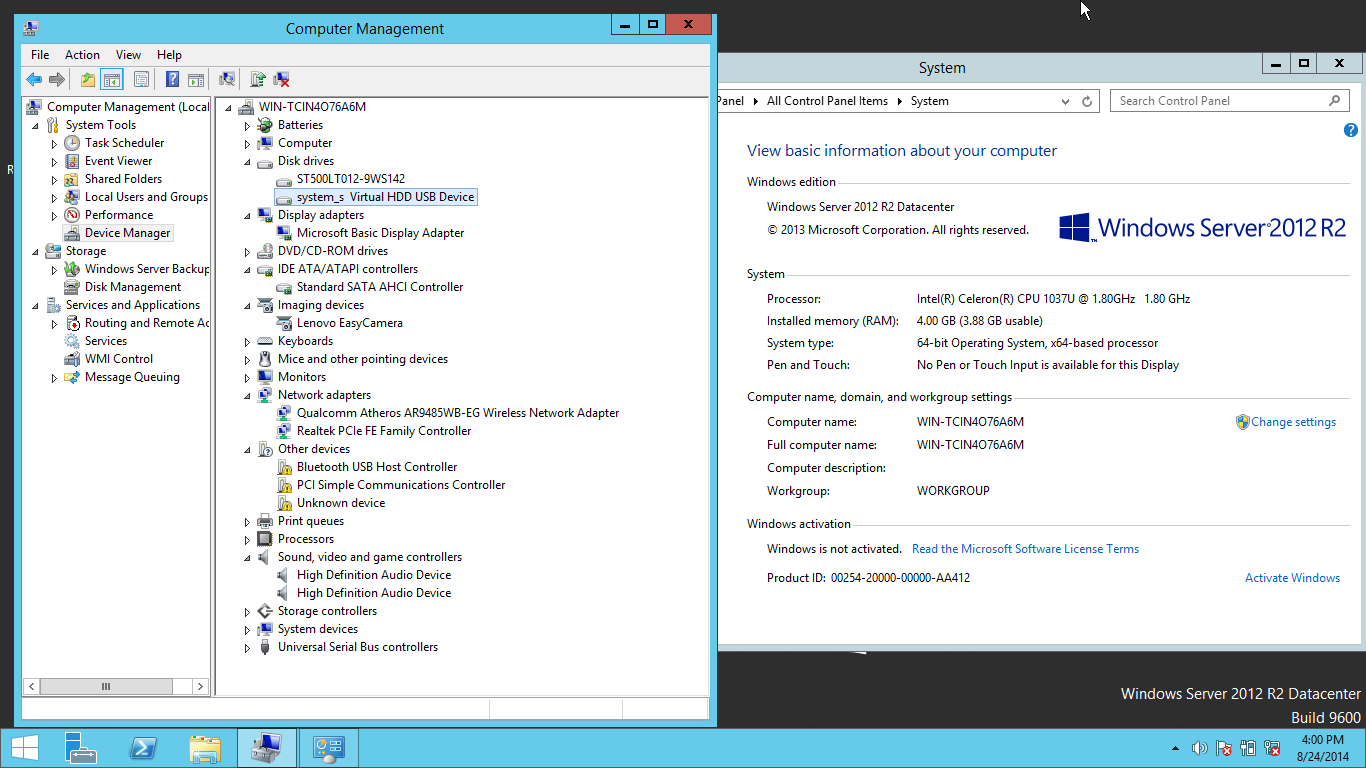Select Qualcomm Atheros AR9485WB-EG Wireless Network Adapter
The width and height of the screenshot is (1366, 768).
[x=458, y=413]
